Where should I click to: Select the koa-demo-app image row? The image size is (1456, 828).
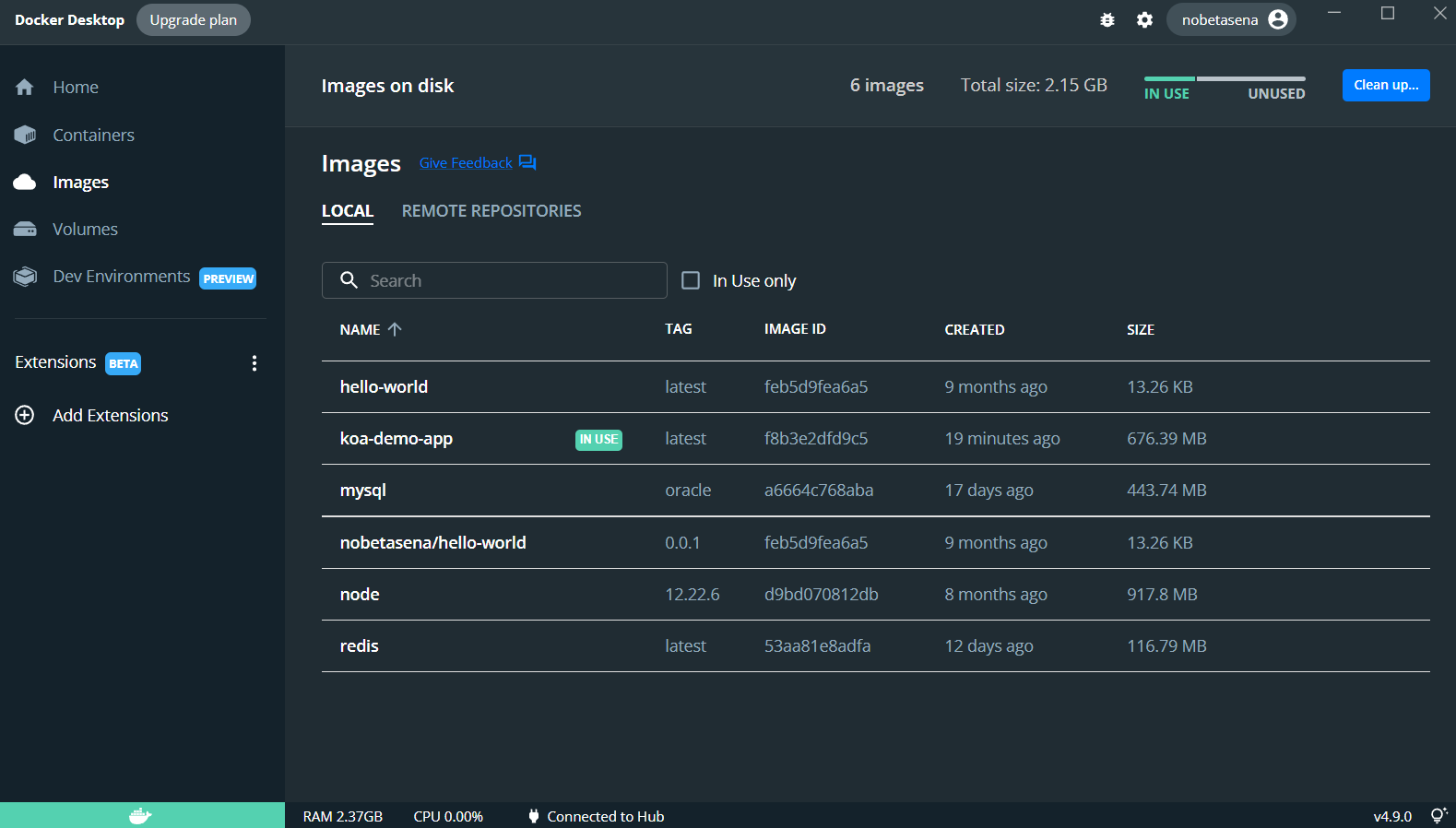[397, 439]
